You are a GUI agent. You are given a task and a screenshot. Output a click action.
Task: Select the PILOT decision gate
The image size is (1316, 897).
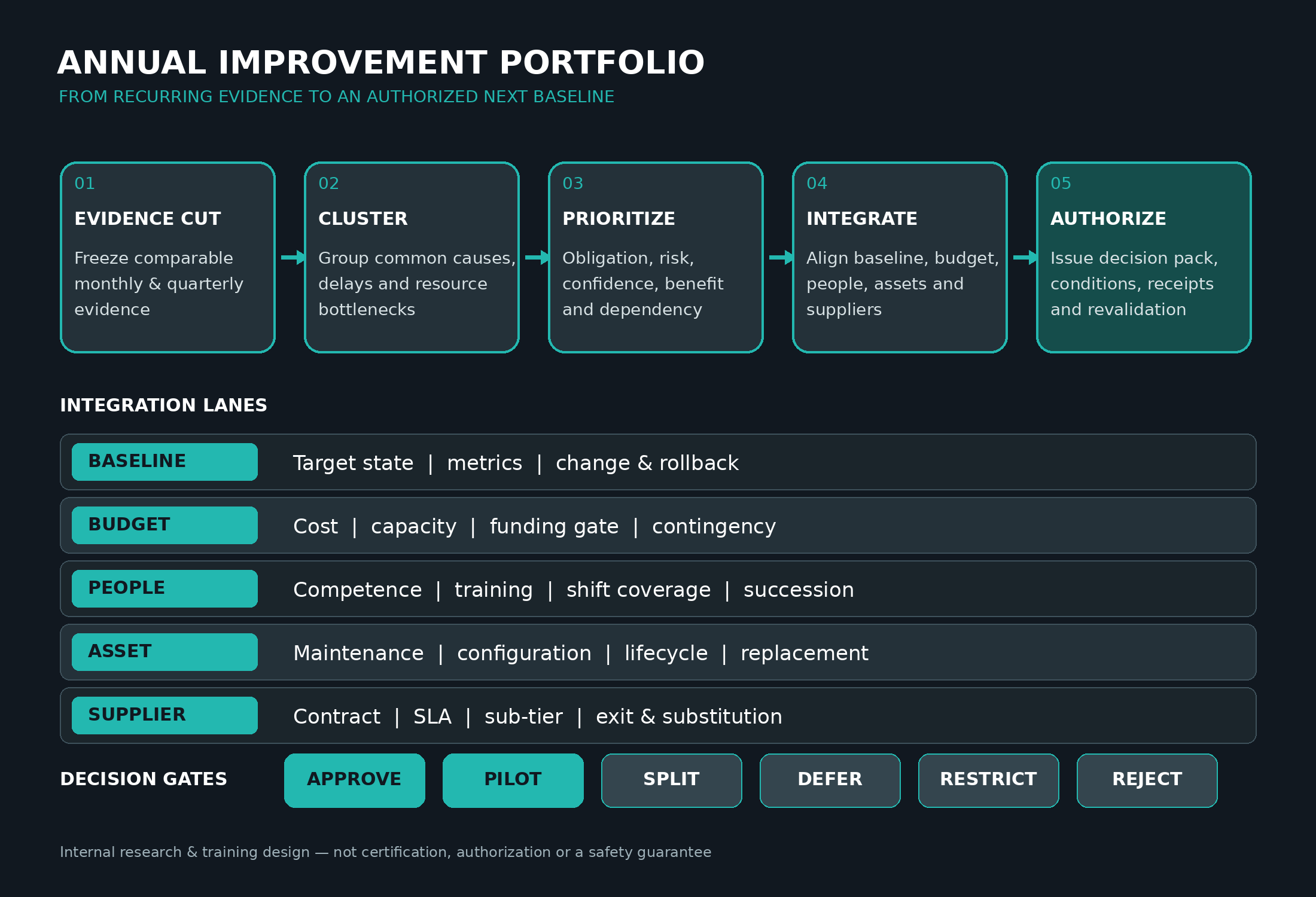point(513,780)
